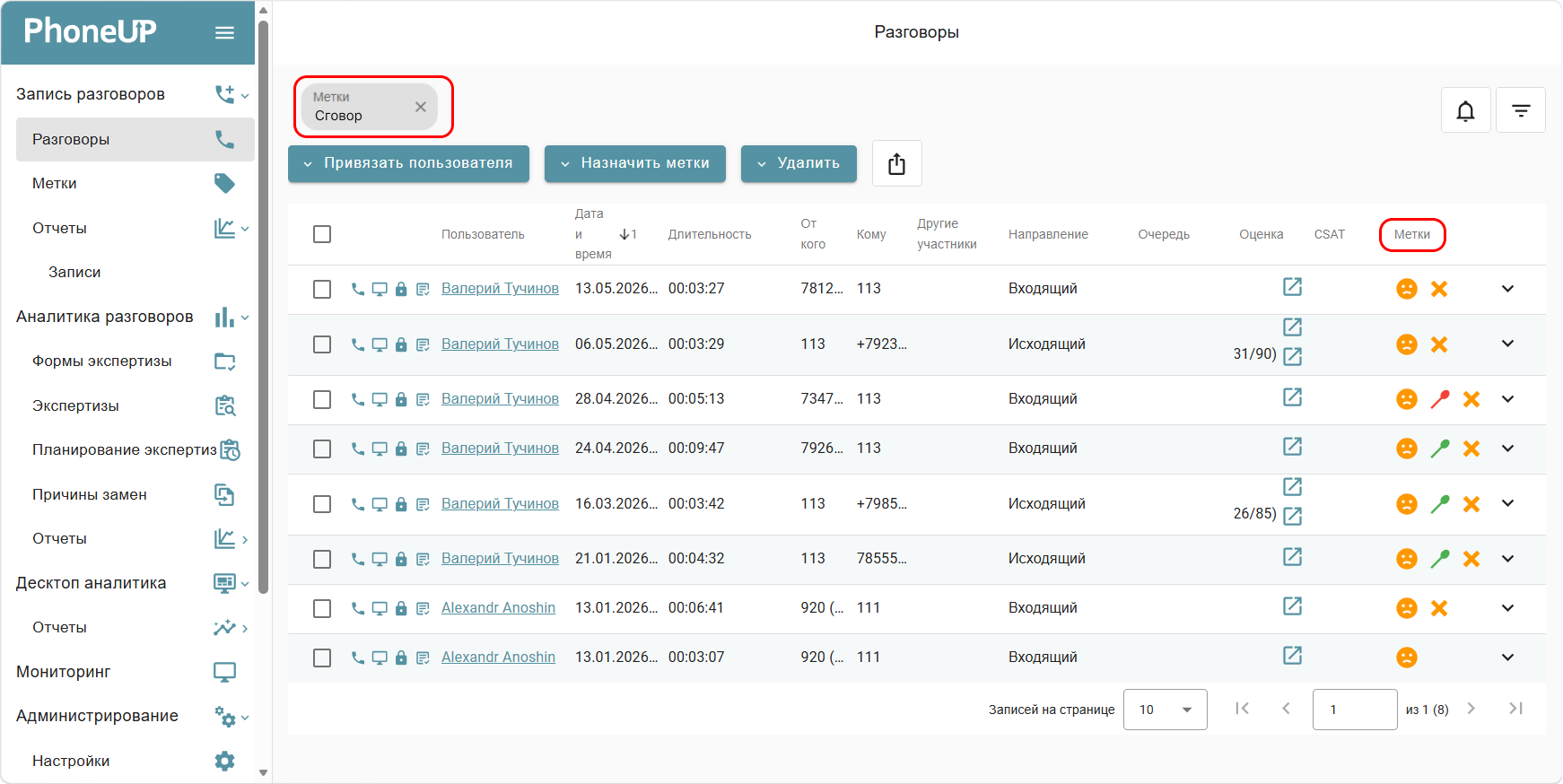Open the 26/85) evaluation link icon

(1292, 516)
